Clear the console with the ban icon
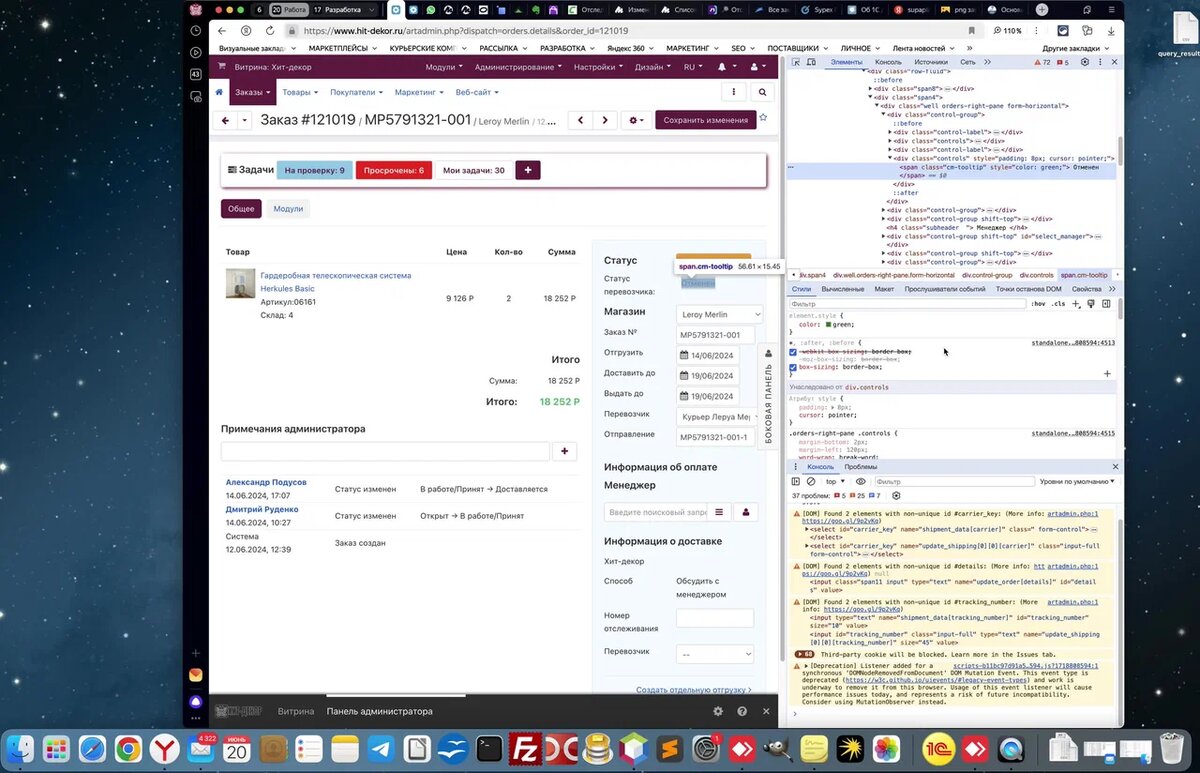1200x773 pixels. pyautogui.click(x=811, y=481)
